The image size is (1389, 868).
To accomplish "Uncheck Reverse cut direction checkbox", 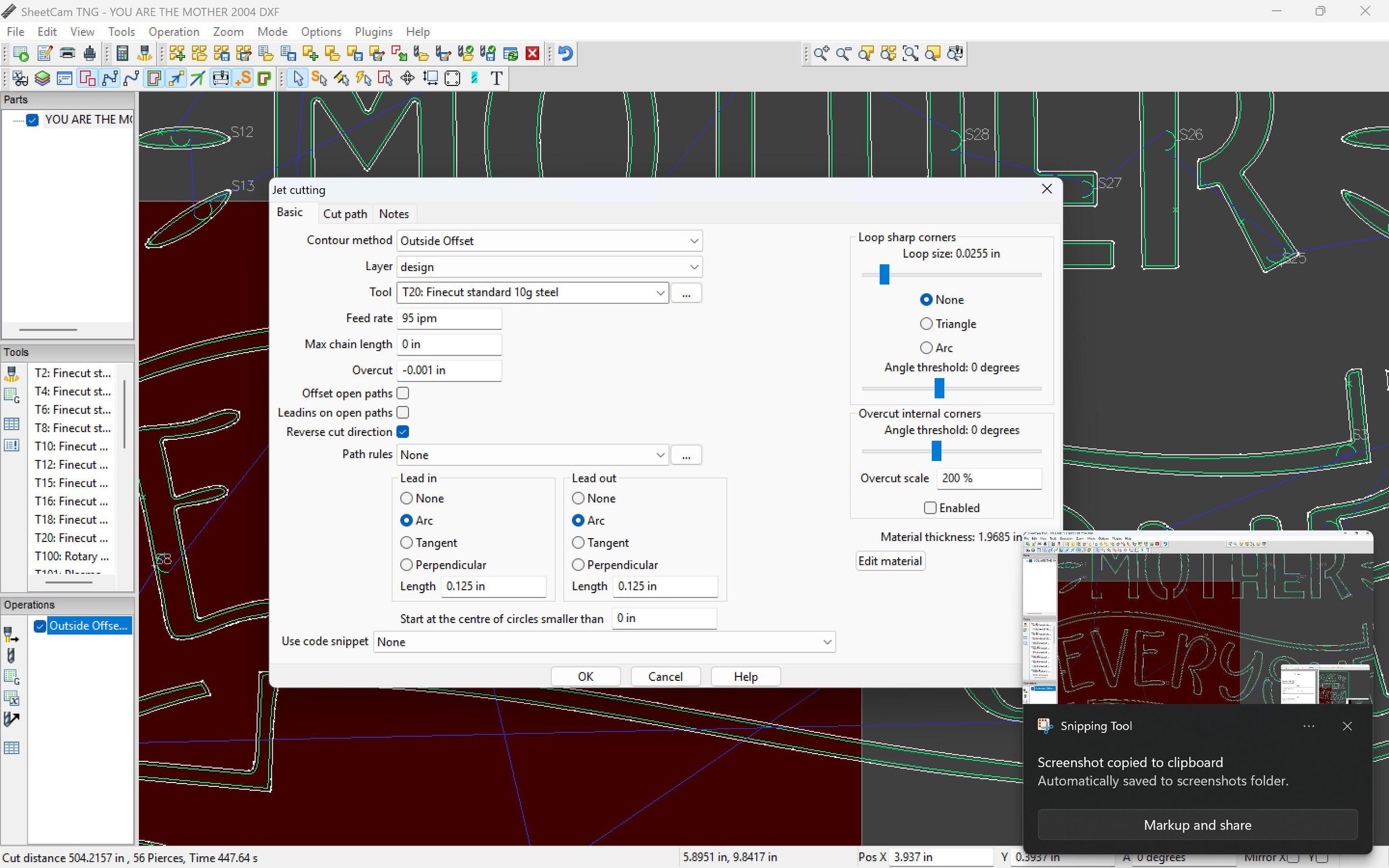I will (402, 432).
